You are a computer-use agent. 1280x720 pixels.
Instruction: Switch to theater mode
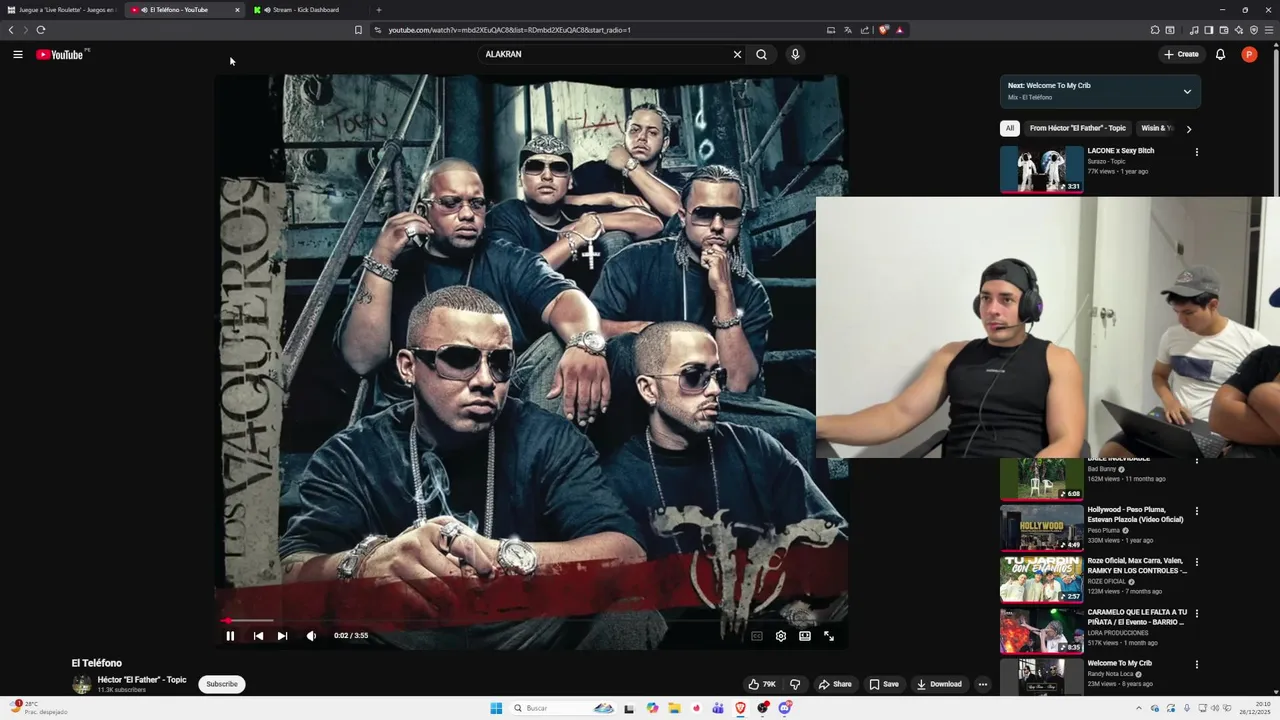tap(805, 636)
